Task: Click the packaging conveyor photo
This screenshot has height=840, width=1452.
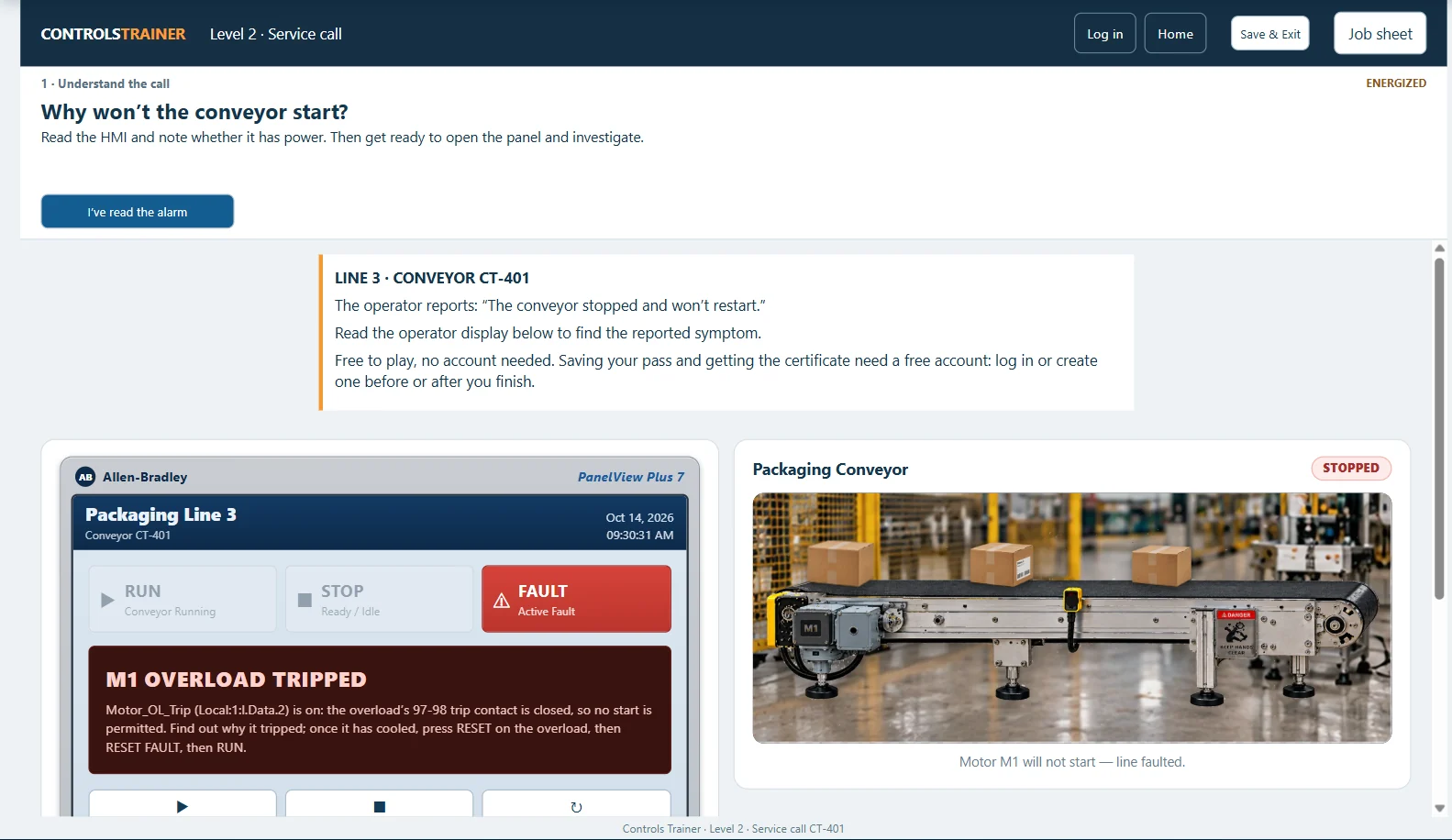Action: [x=1071, y=618]
